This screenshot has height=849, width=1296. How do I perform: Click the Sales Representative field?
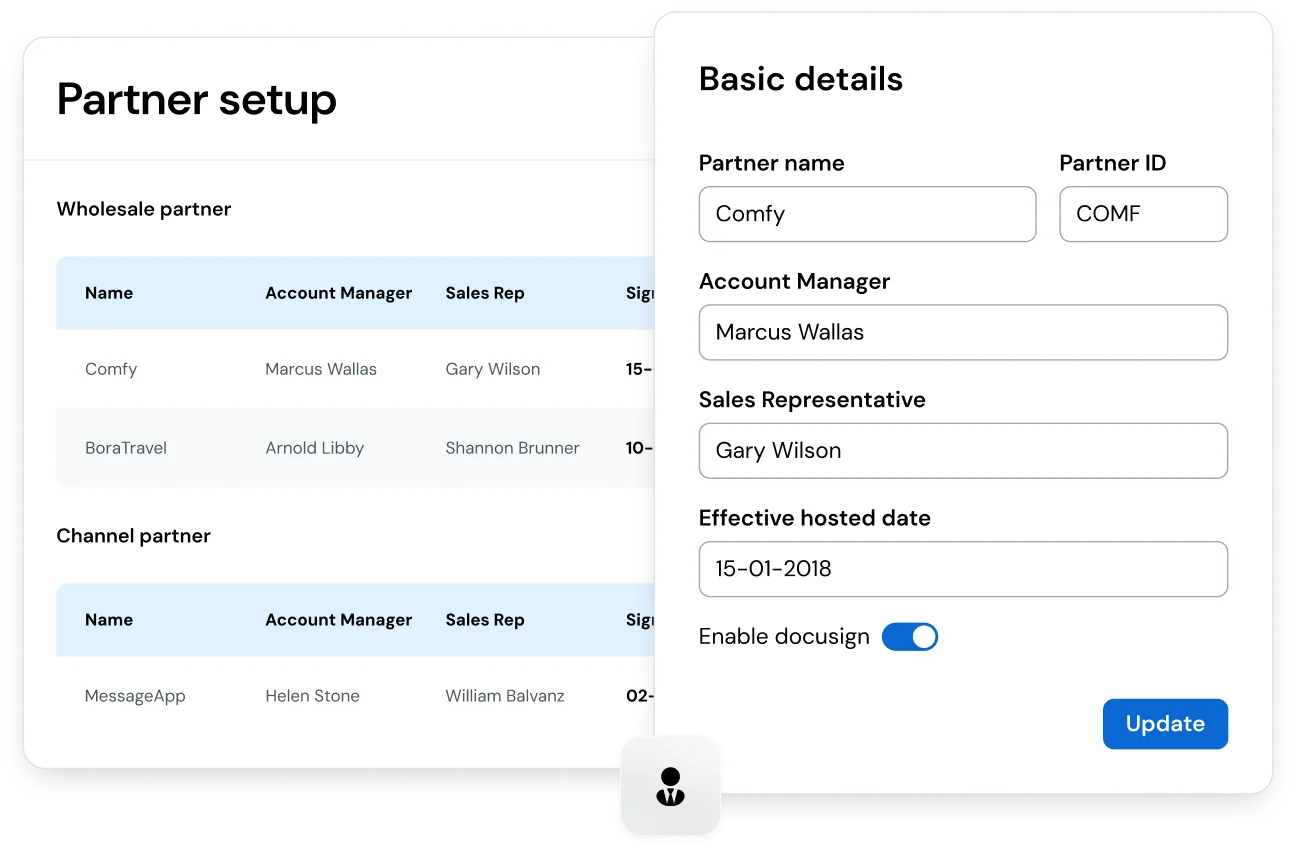pos(963,451)
